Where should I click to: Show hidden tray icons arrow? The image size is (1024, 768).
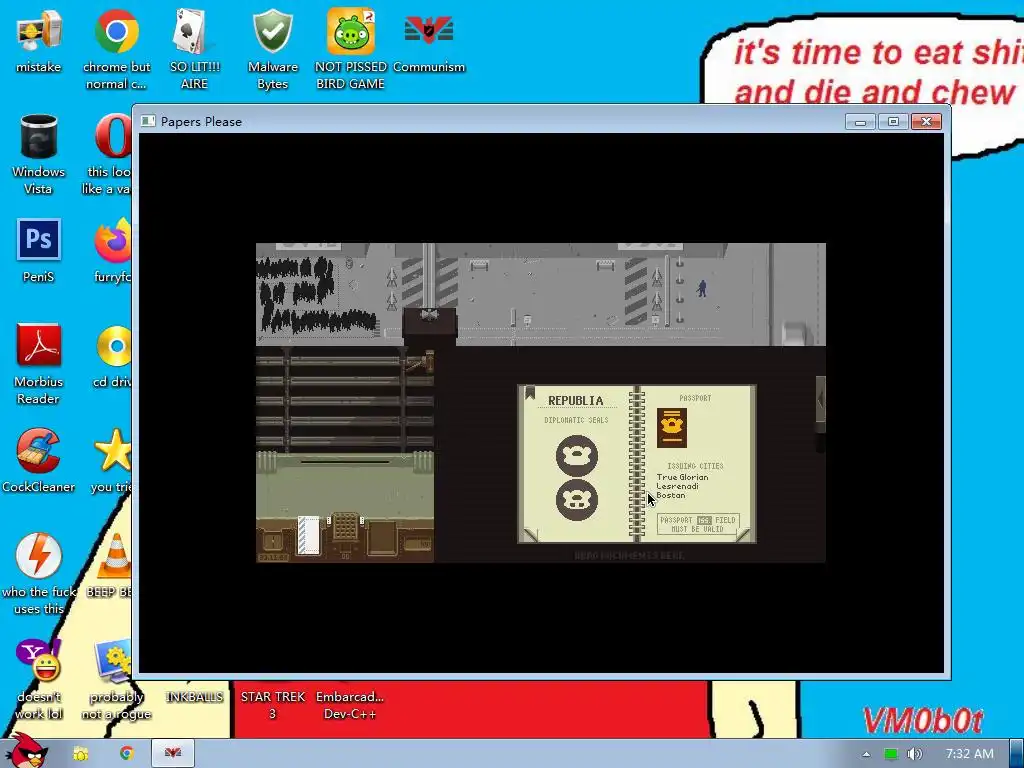(x=866, y=754)
